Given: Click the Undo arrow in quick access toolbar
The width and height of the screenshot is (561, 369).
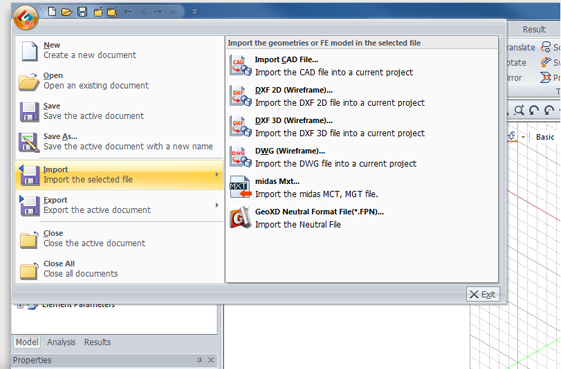Looking at the screenshot, I should pos(128,12).
